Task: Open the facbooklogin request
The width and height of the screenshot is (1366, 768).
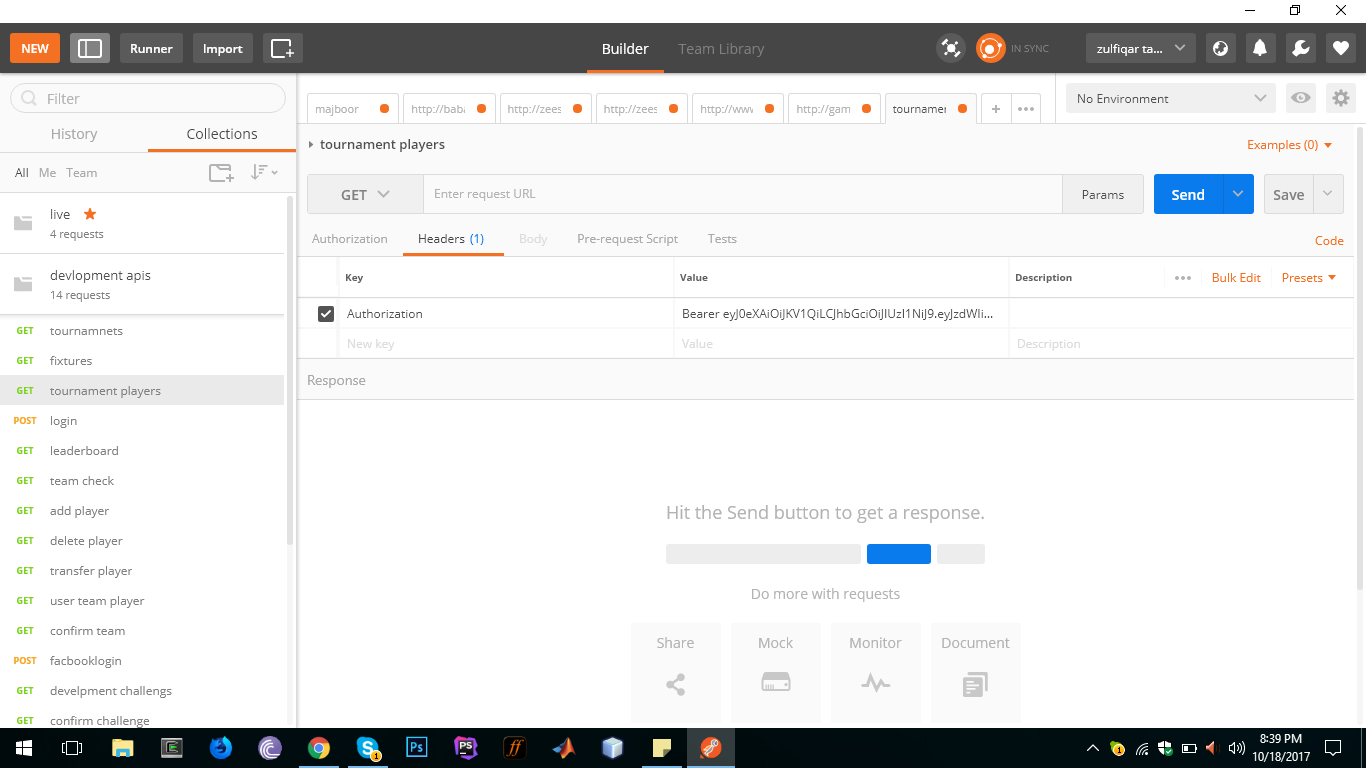Action: point(142,661)
